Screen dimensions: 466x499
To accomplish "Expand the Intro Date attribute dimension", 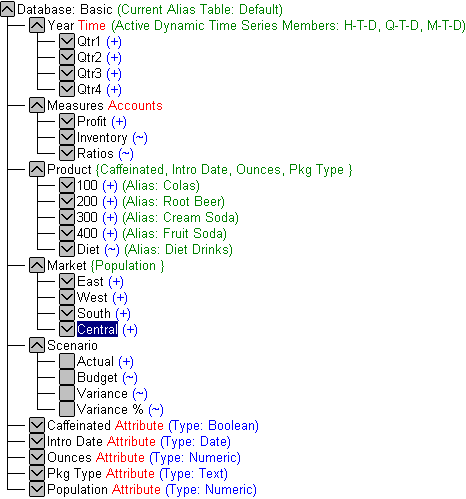I will tap(37, 441).
